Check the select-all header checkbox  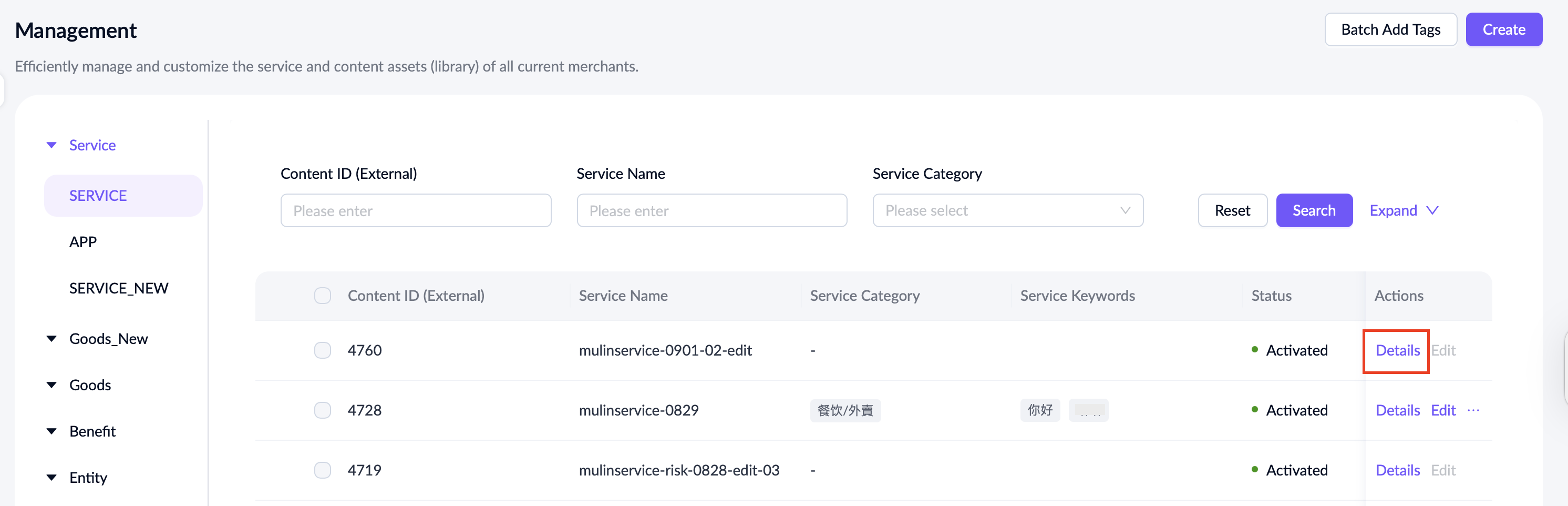pyautogui.click(x=322, y=296)
